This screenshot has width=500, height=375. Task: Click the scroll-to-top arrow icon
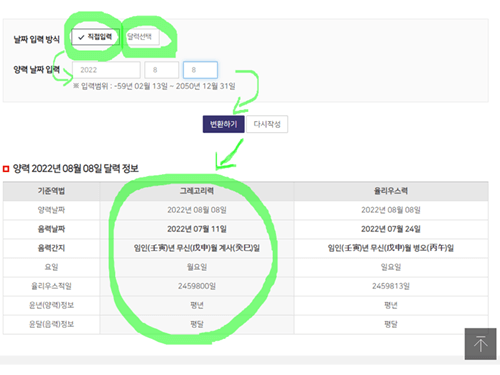480,344
